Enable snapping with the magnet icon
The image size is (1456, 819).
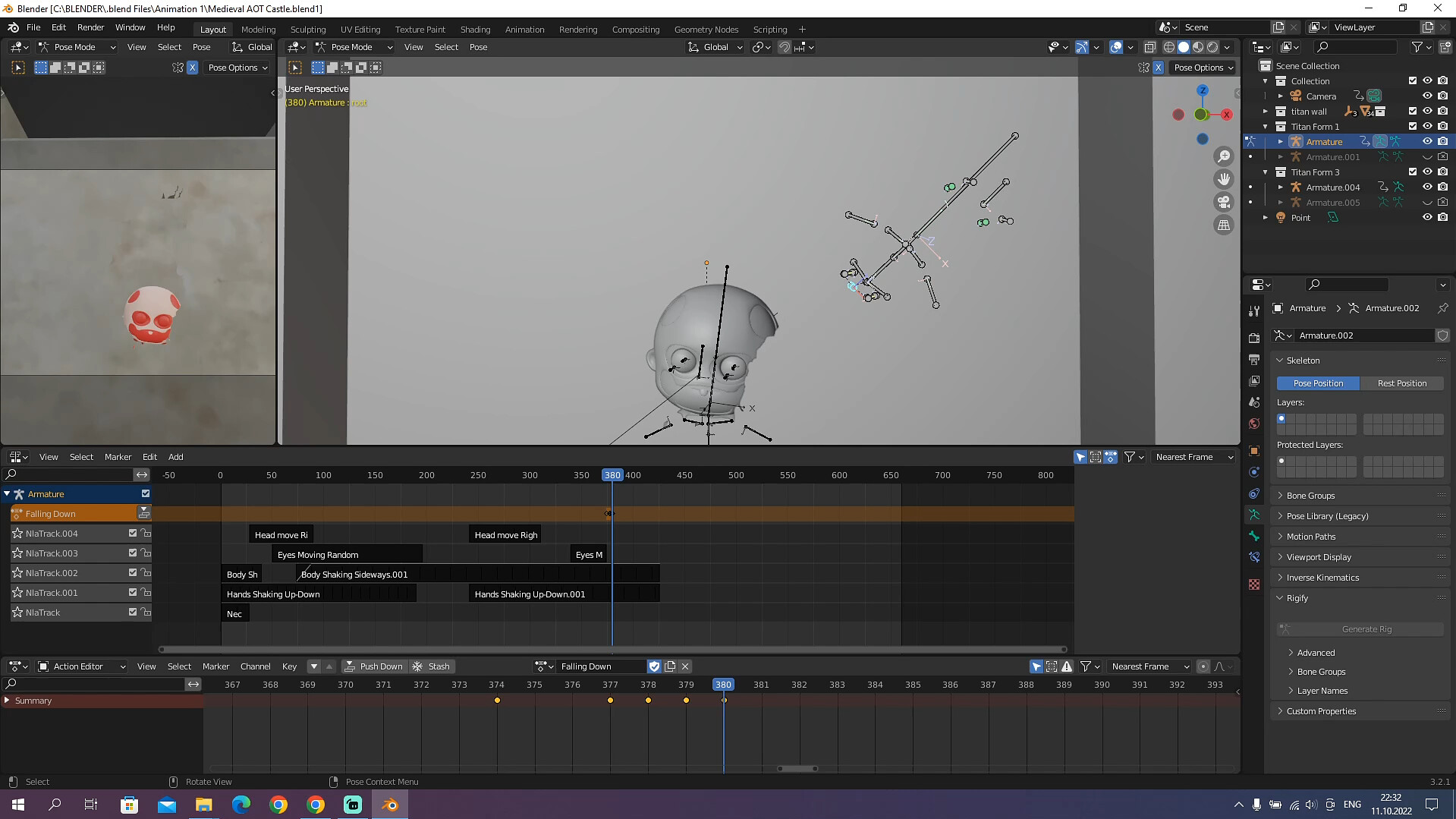point(784,47)
